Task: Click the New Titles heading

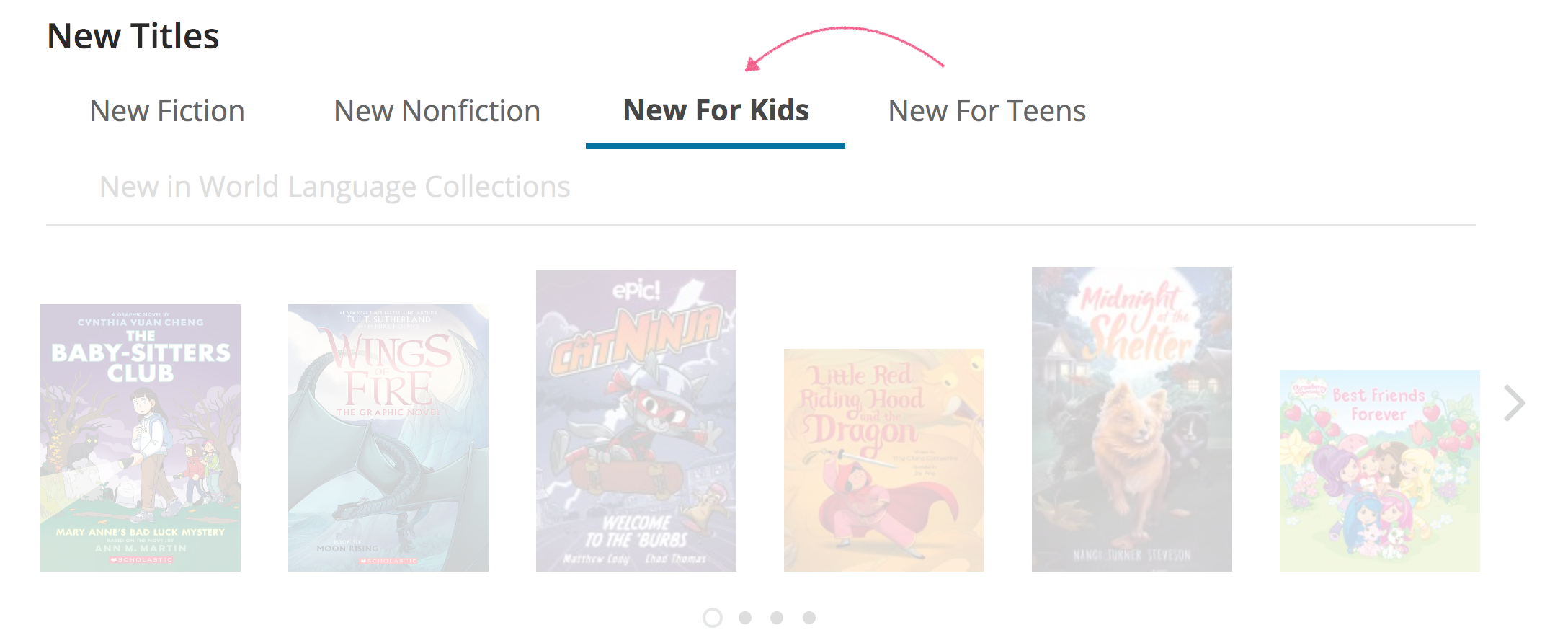Action: 133,35
